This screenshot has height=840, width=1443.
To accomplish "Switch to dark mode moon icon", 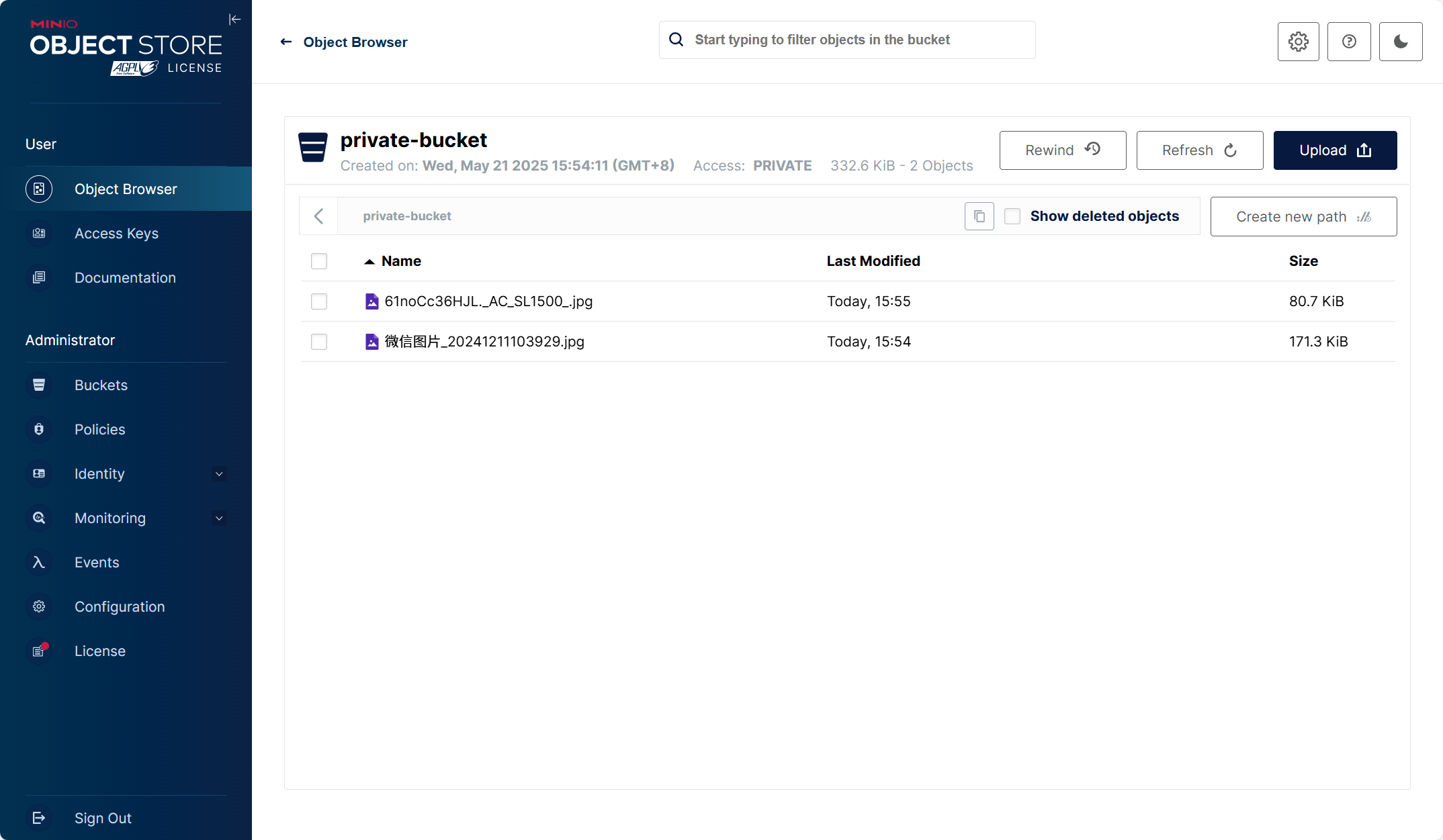I will pyautogui.click(x=1401, y=42).
